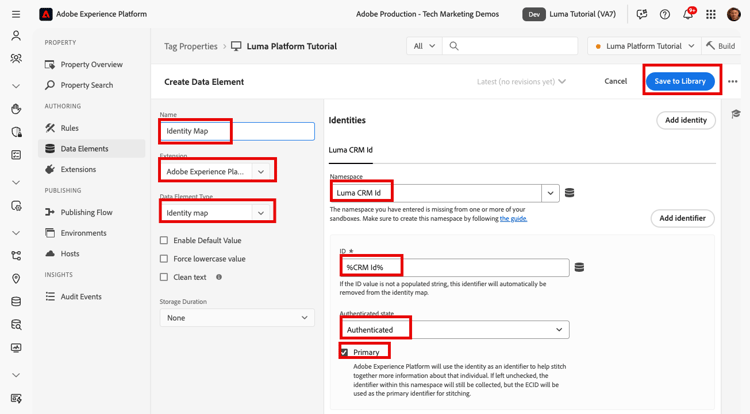Expand the Namespace dropdown arrow
The height and width of the screenshot is (414, 750).
point(550,193)
